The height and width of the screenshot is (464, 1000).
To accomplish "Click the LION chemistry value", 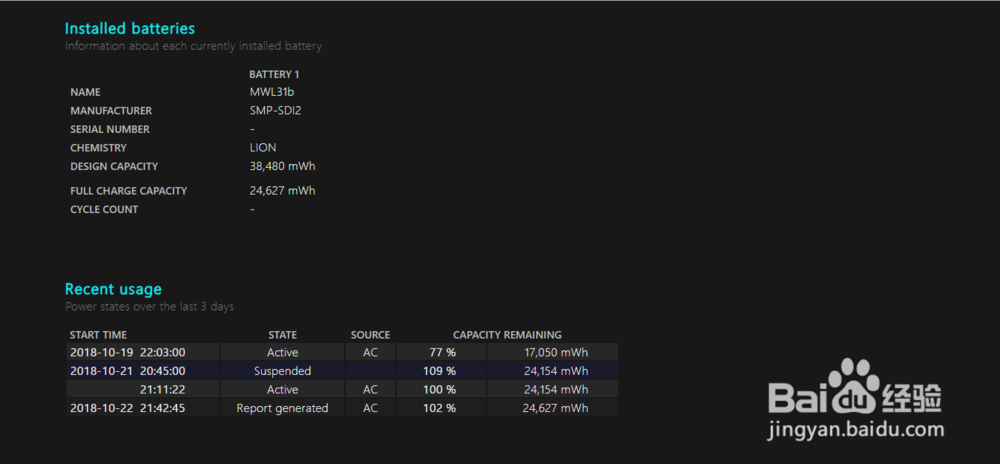I will tap(263, 148).
